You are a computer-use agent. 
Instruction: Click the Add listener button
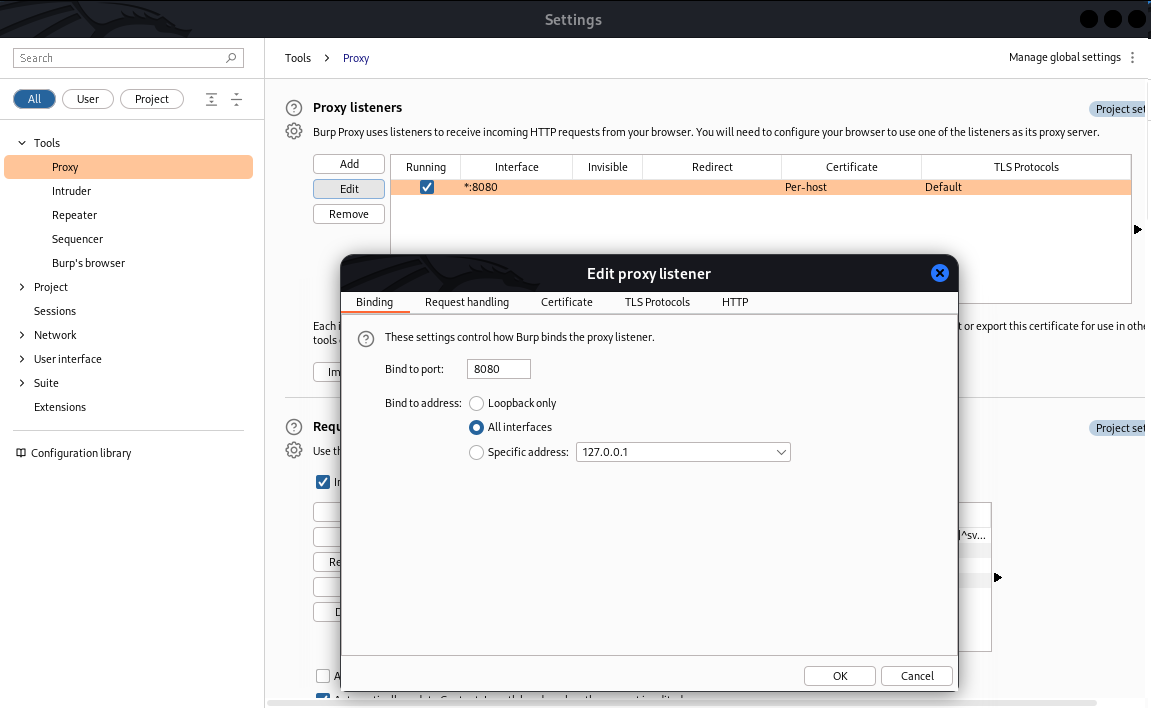tap(349, 164)
